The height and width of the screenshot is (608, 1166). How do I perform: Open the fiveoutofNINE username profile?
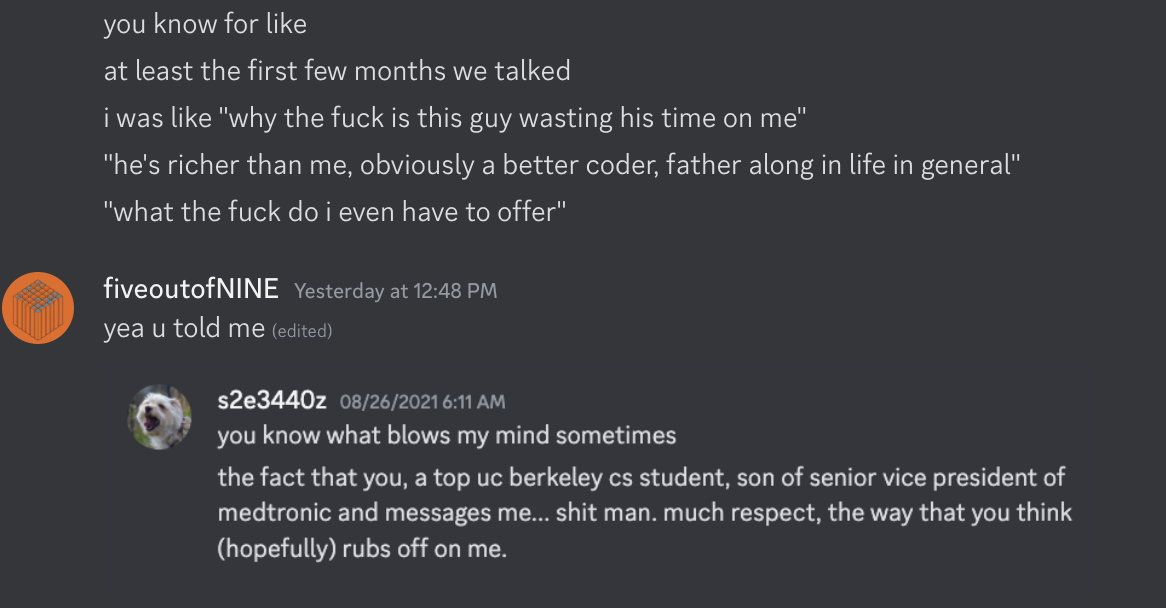[x=191, y=290]
